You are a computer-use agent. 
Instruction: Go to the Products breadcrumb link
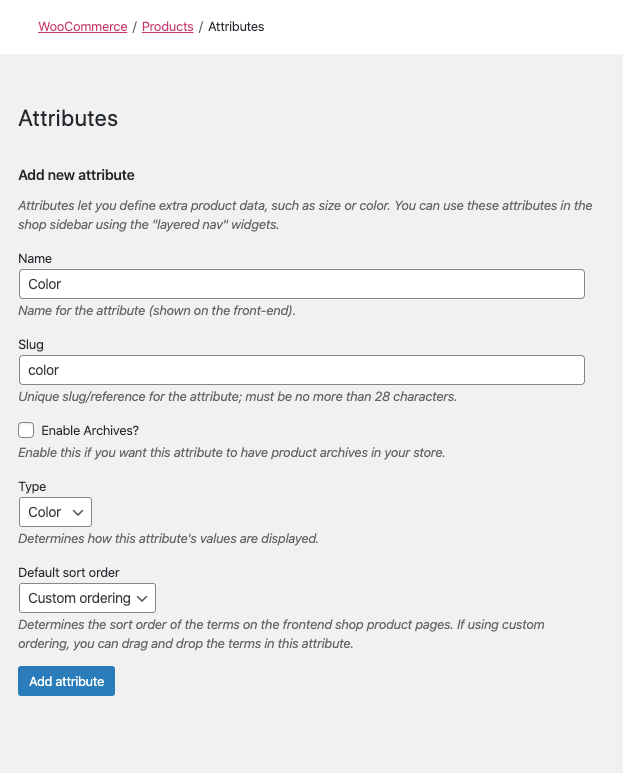[167, 27]
